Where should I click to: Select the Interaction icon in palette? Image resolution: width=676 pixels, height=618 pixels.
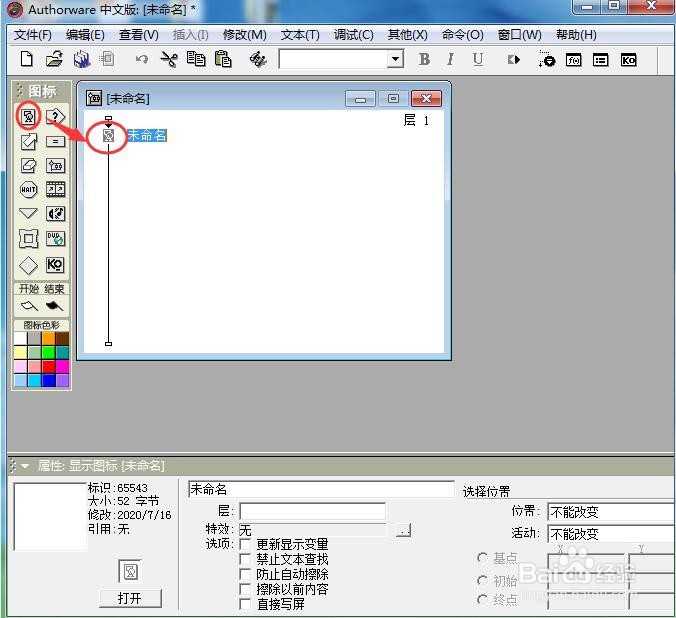56,116
